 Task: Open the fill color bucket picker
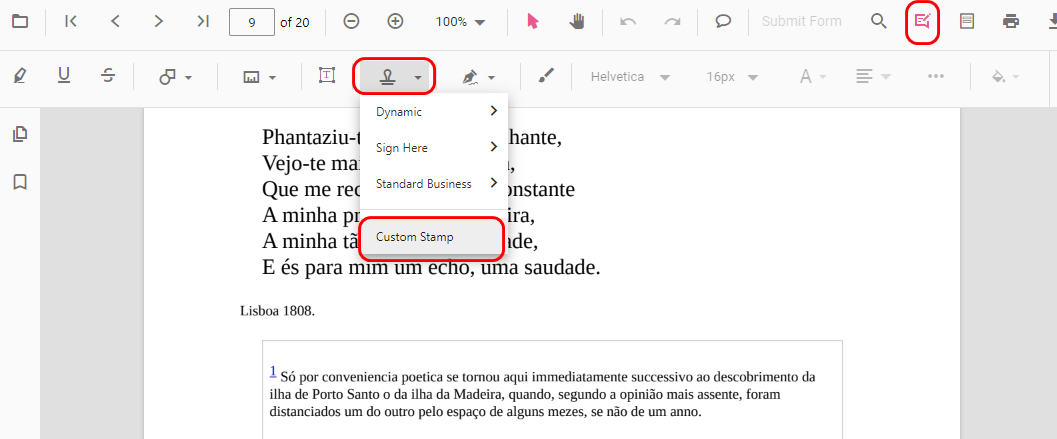click(x=1004, y=77)
